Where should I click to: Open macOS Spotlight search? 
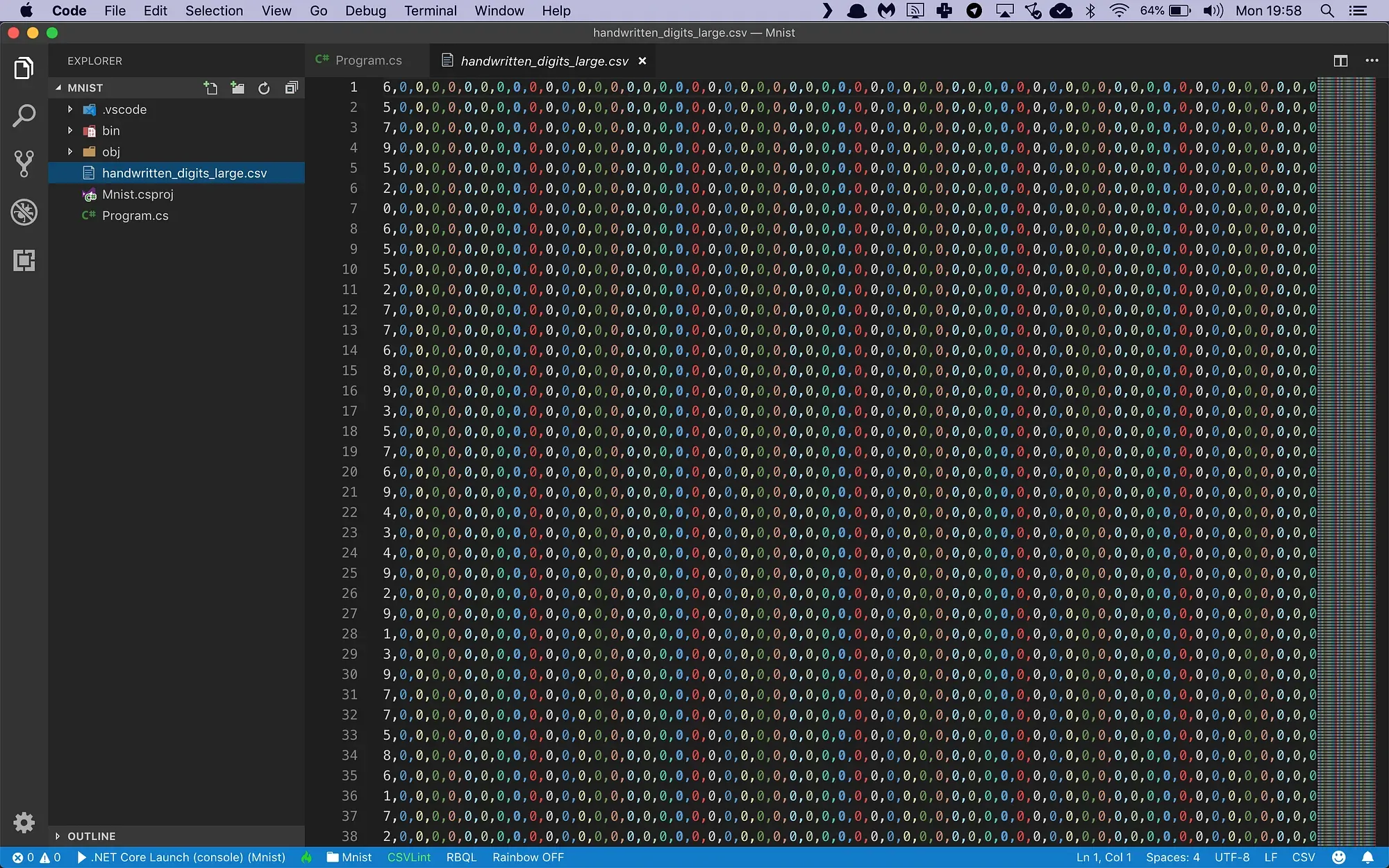pos(1327,10)
